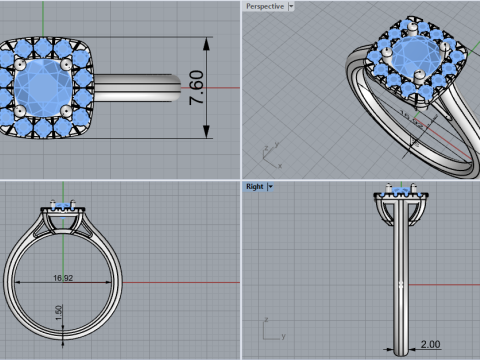480x360 pixels.
Task: Click the Perspective viewport title
Action: pyautogui.click(x=265, y=6)
